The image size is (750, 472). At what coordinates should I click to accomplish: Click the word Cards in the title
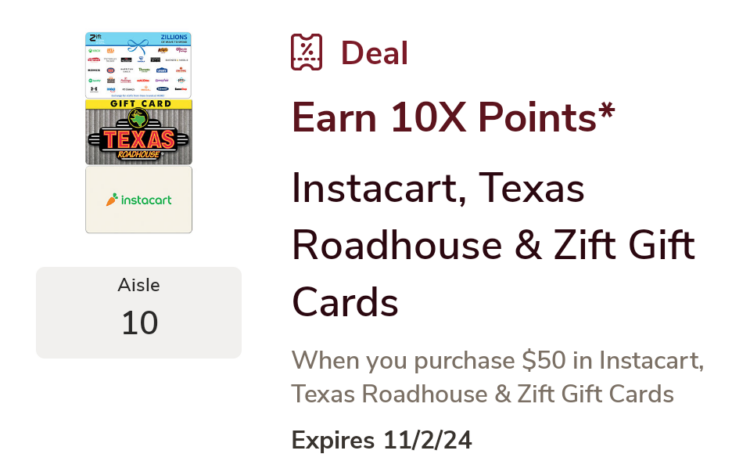pyautogui.click(x=345, y=302)
